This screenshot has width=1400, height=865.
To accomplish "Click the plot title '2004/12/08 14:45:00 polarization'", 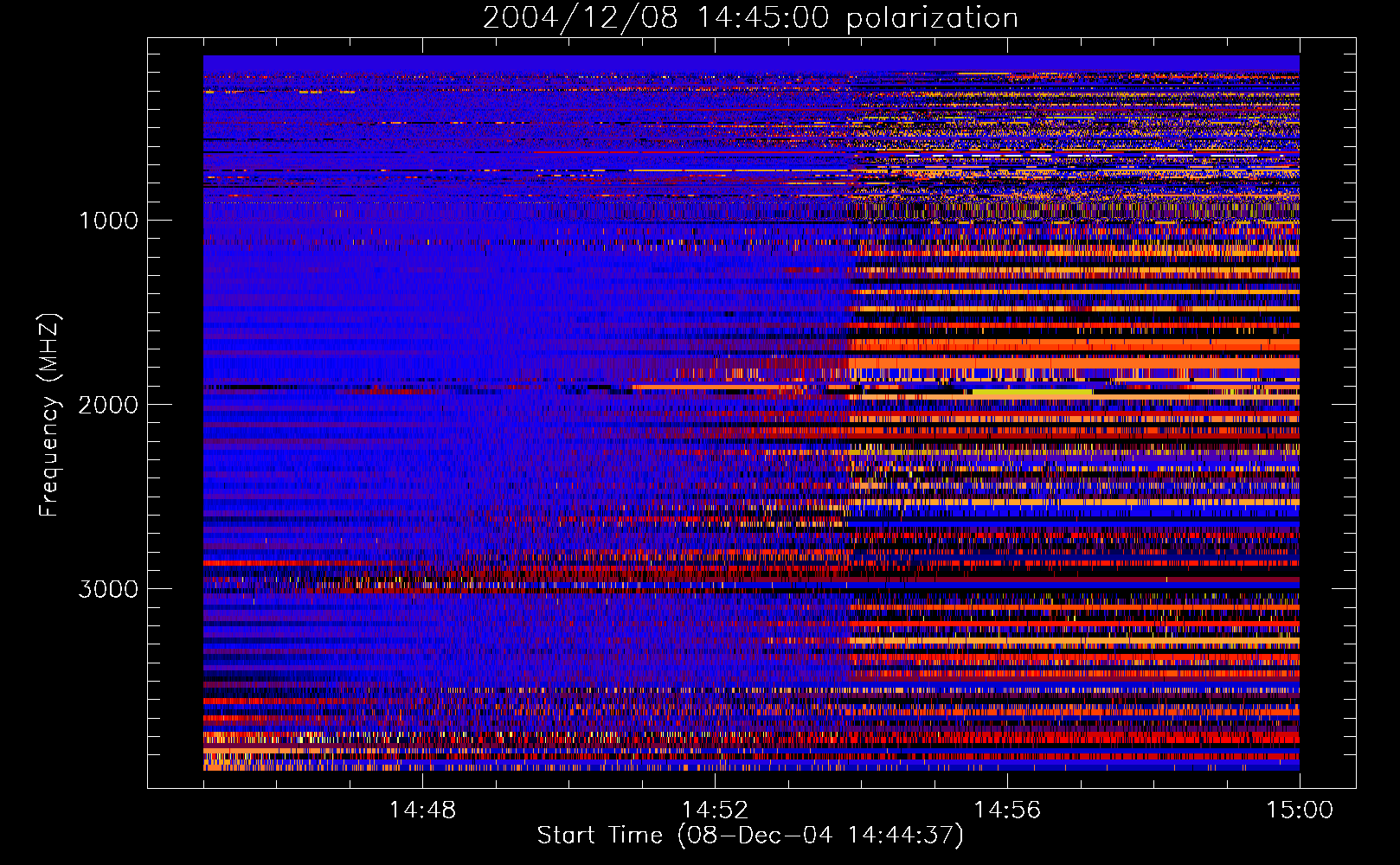I will click(x=750, y=17).
